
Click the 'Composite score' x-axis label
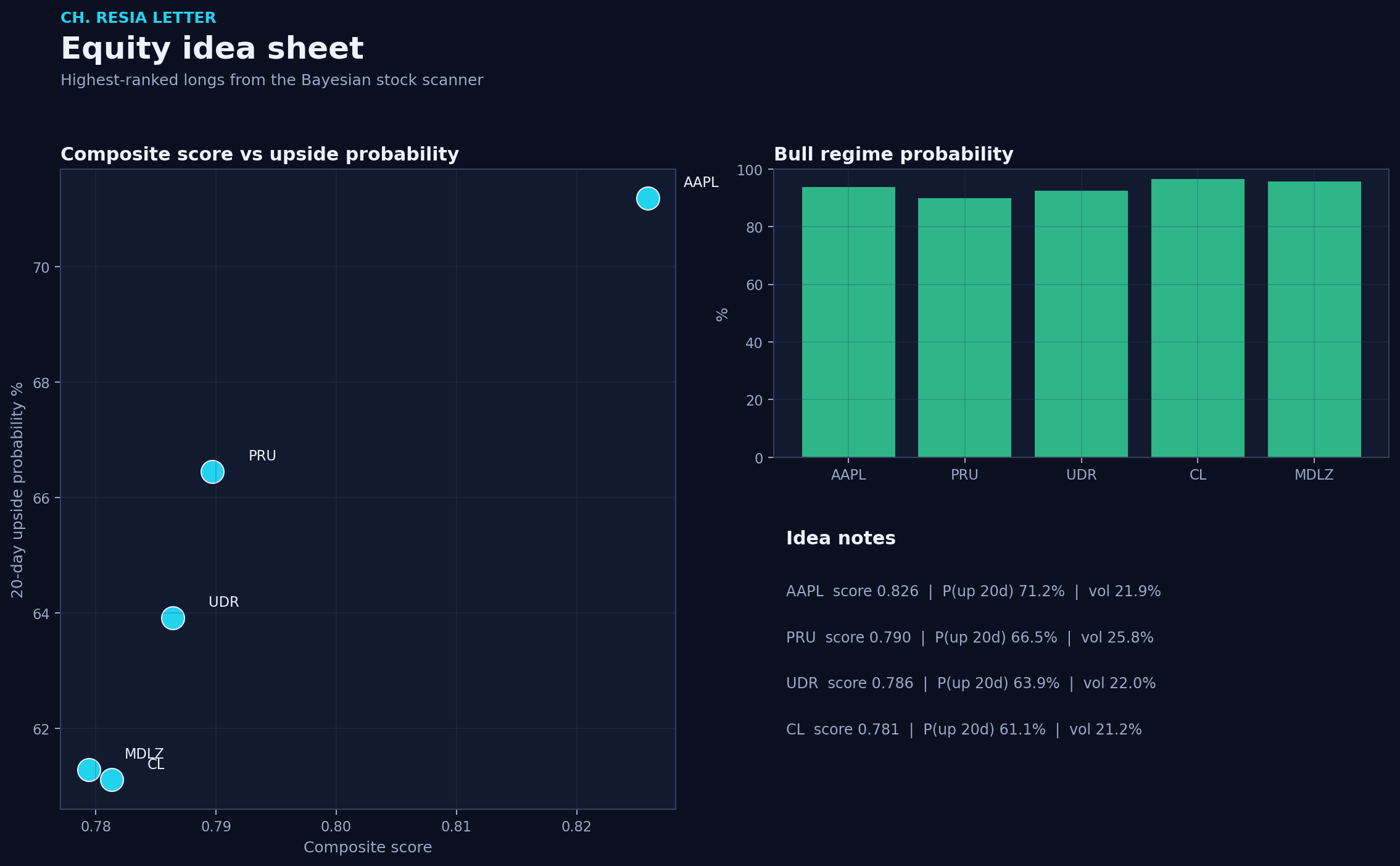(x=368, y=847)
